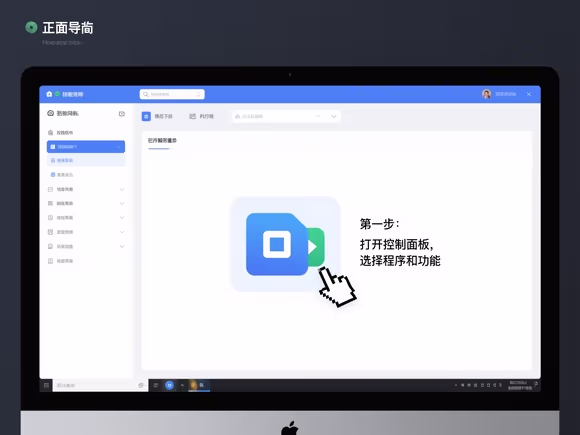Expand the first collapsed group below the sub-items

point(86,189)
